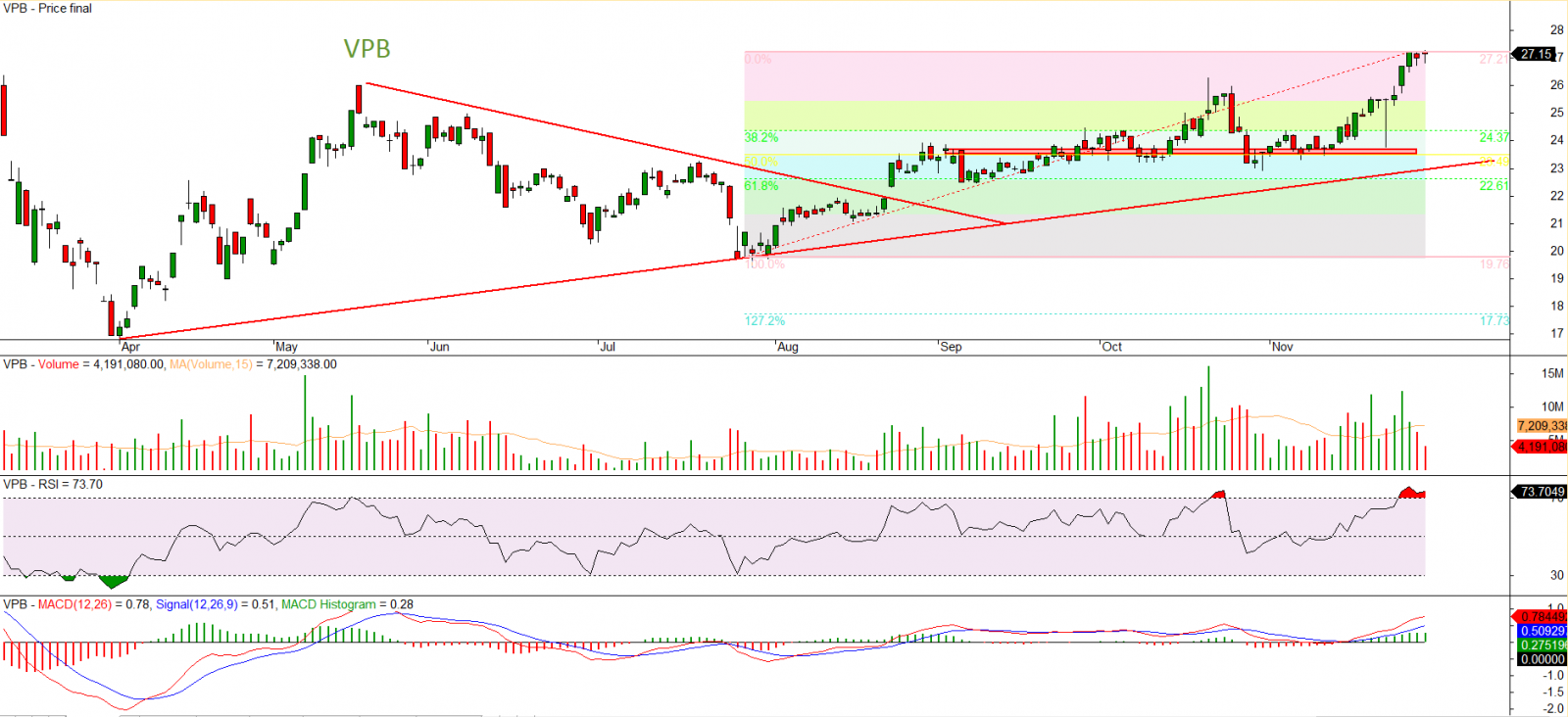Click the 'Jul' date axis label
1568x717 pixels.
pos(608,347)
